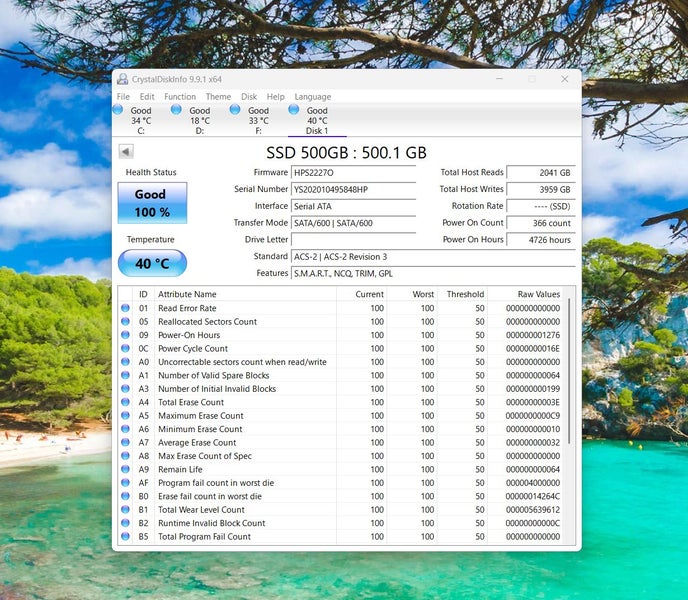Screen dimensions: 688x600
Task: Click Rotation Rate value ---- (SSD)
Action: 541,206
